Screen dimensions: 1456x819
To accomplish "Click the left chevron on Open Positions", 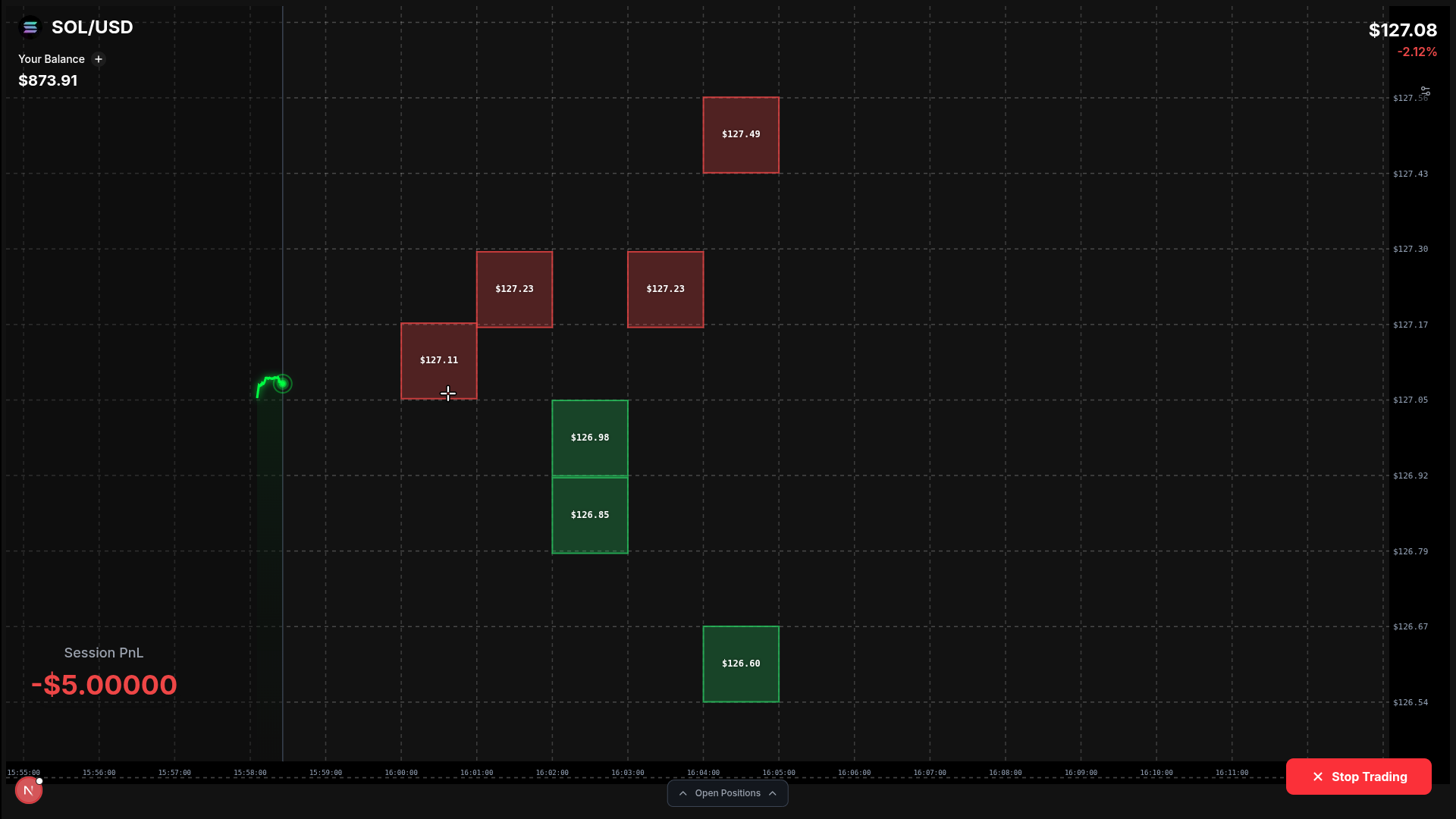I will tap(683, 793).
